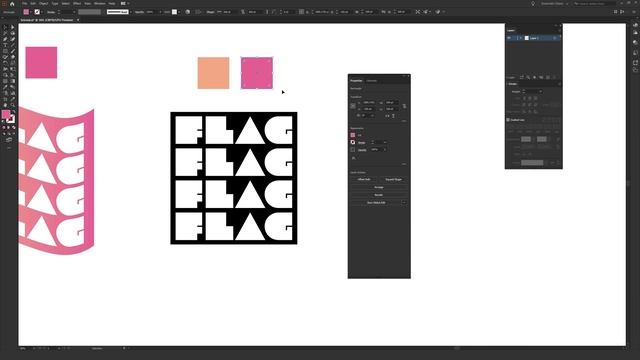Viewport: 640px width, 360px height.
Task: Open the Start Global Edit options dropdown
Action: pos(404,202)
